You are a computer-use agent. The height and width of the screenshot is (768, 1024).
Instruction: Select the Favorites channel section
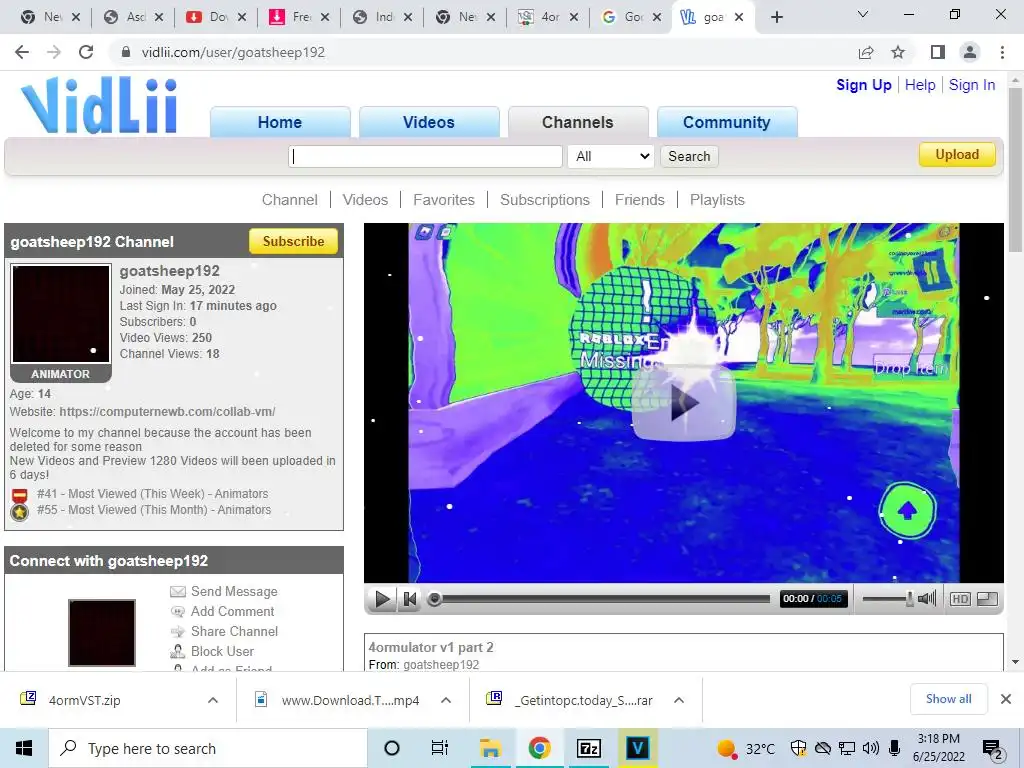pyautogui.click(x=444, y=200)
